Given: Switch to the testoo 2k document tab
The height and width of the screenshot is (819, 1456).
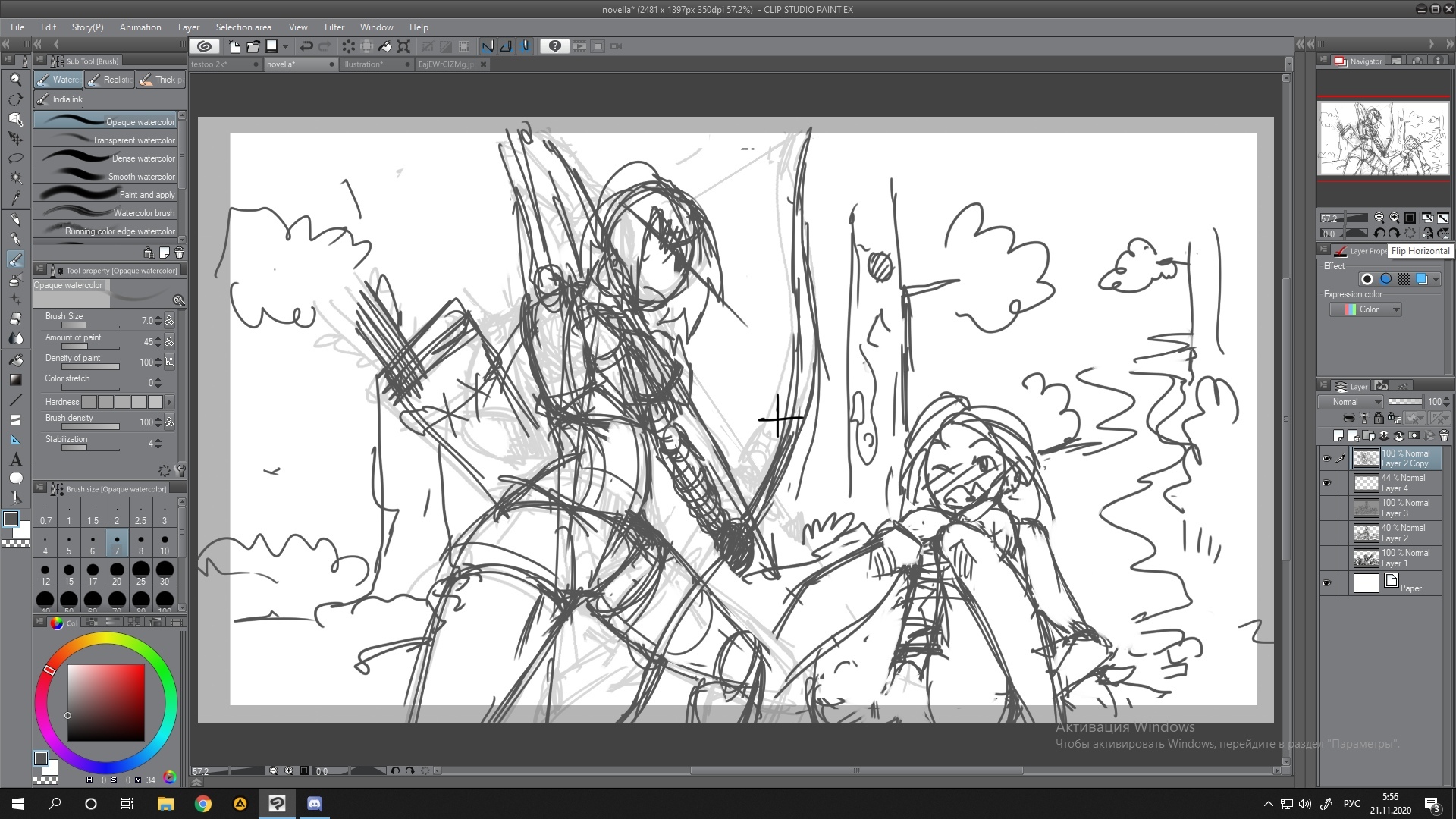Looking at the screenshot, I should (x=224, y=64).
